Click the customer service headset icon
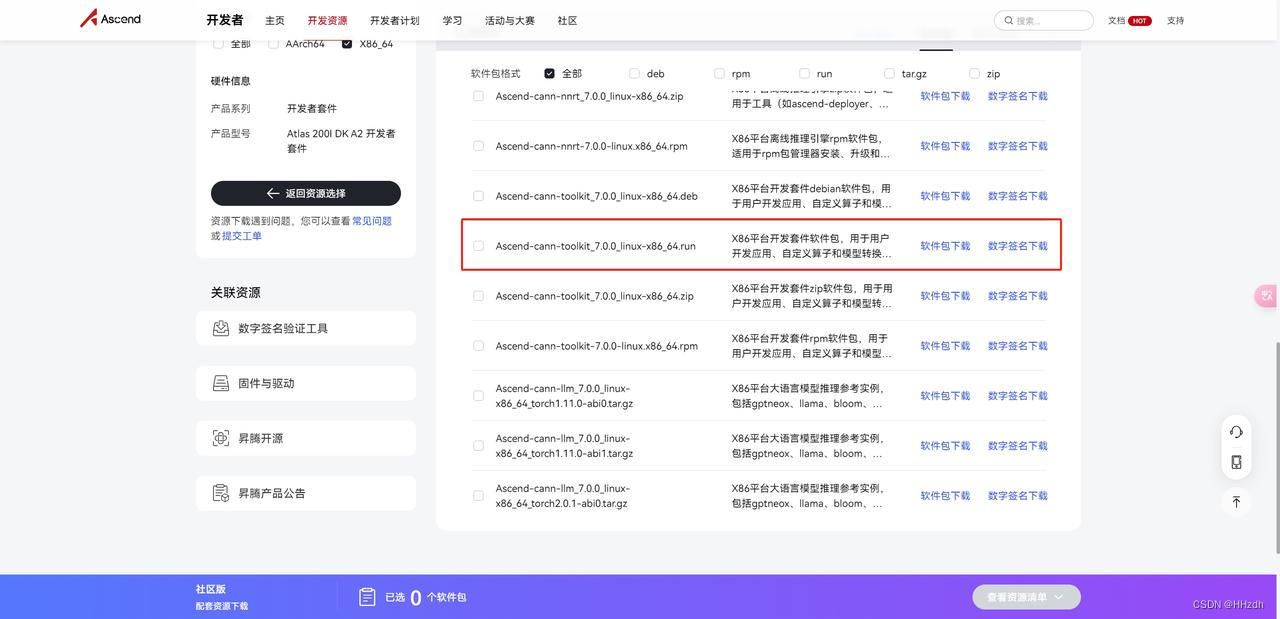 tap(1236, 432)
